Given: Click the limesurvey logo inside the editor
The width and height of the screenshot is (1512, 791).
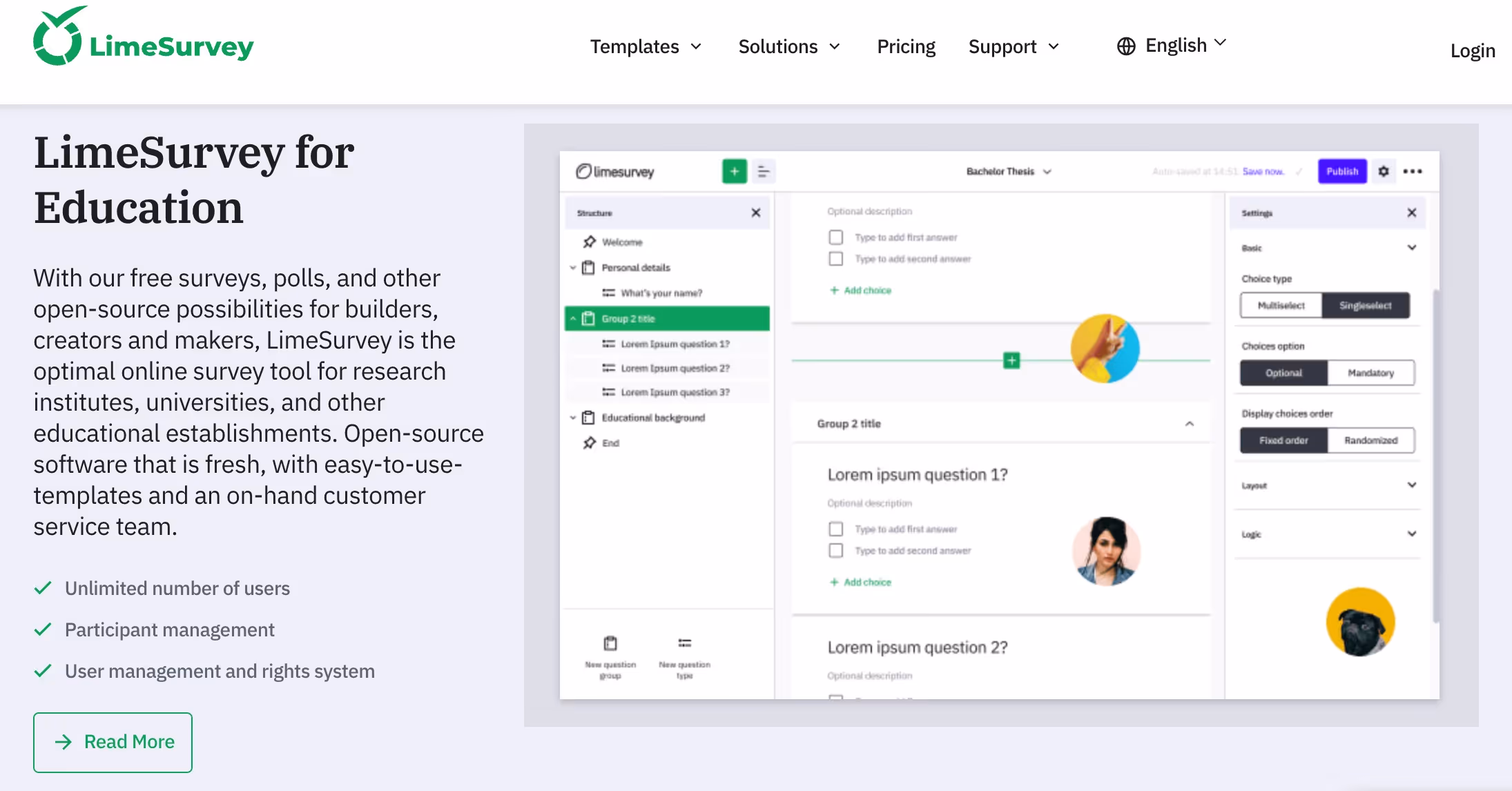Looking at the screenshot, I should point(615,171).
